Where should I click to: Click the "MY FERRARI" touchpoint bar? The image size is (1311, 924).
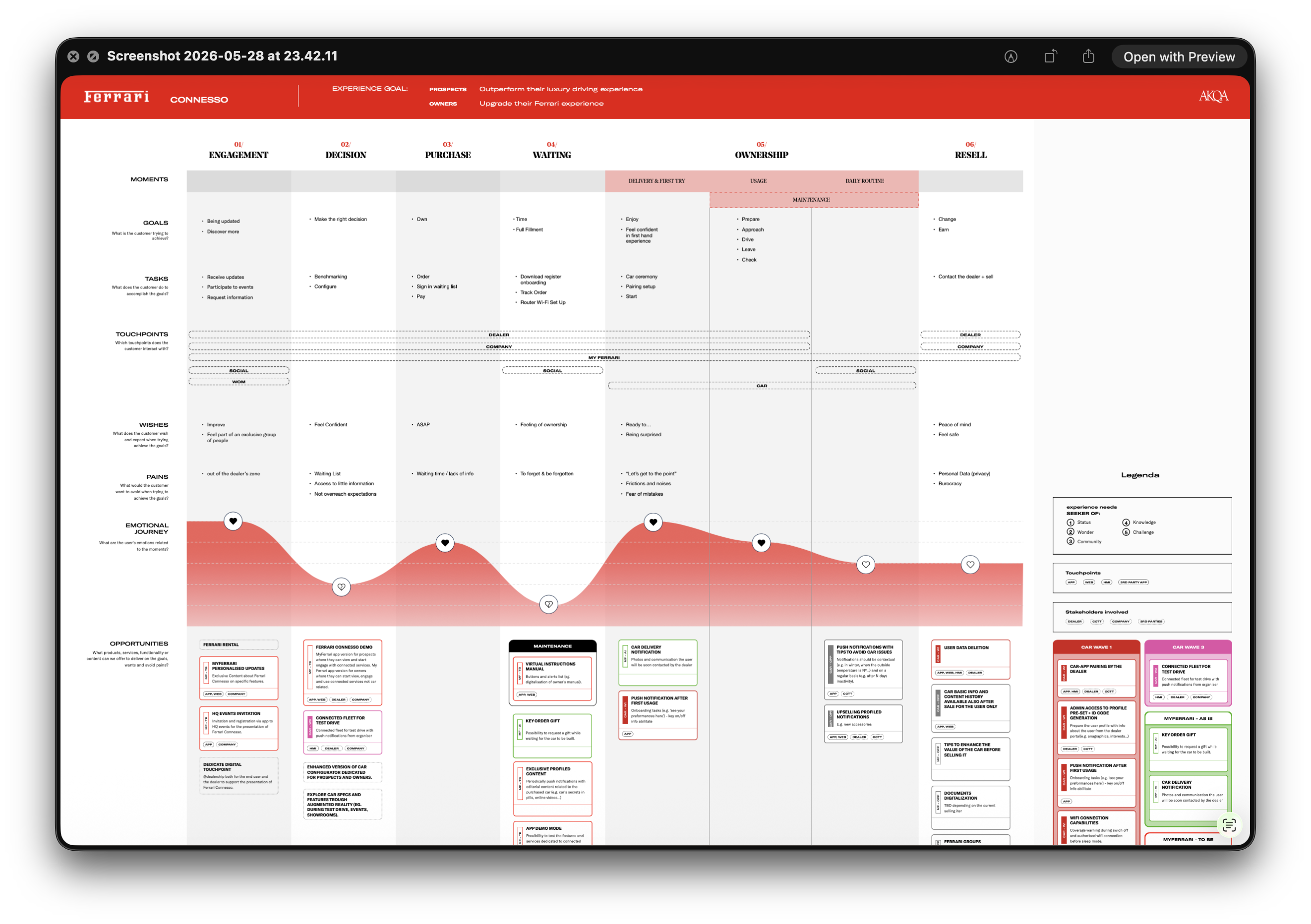coord(604,357)
